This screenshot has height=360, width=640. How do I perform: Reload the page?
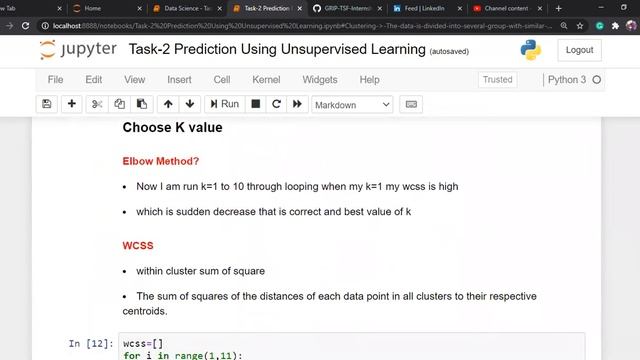[x=25, y=26]
